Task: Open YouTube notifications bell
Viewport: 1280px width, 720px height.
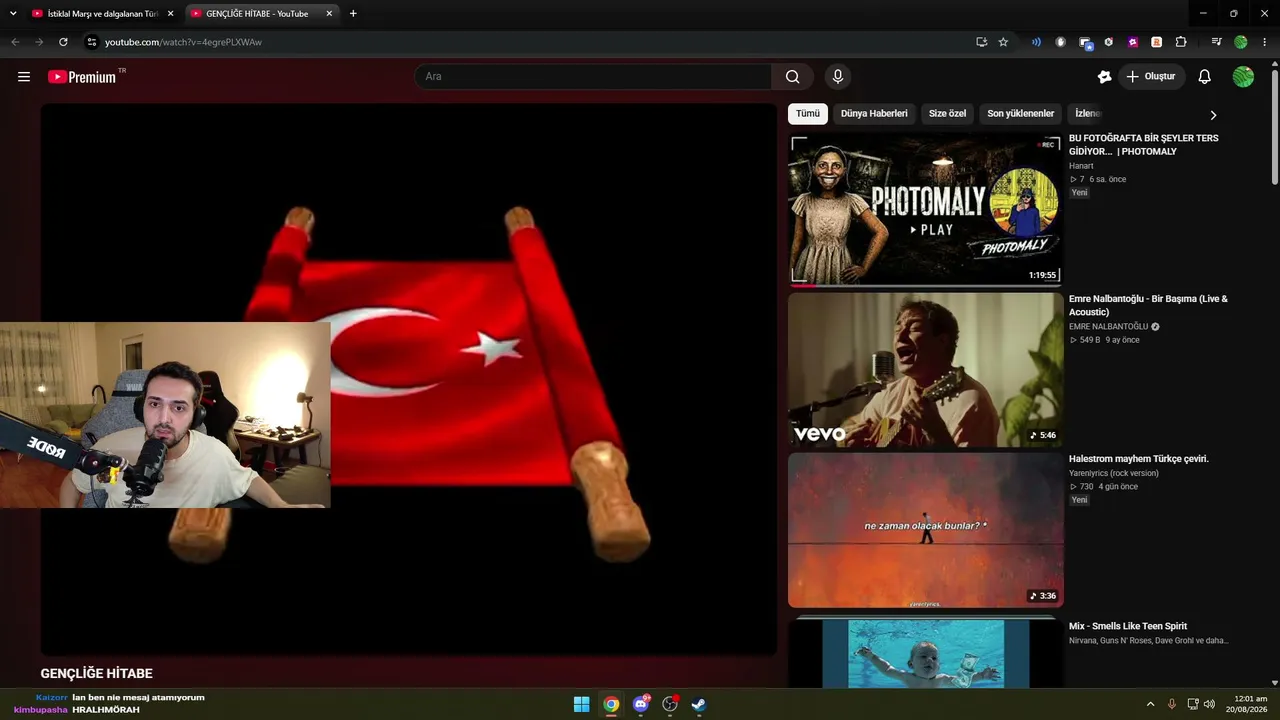Action: pyautogui.click(x=1205, y=77)
